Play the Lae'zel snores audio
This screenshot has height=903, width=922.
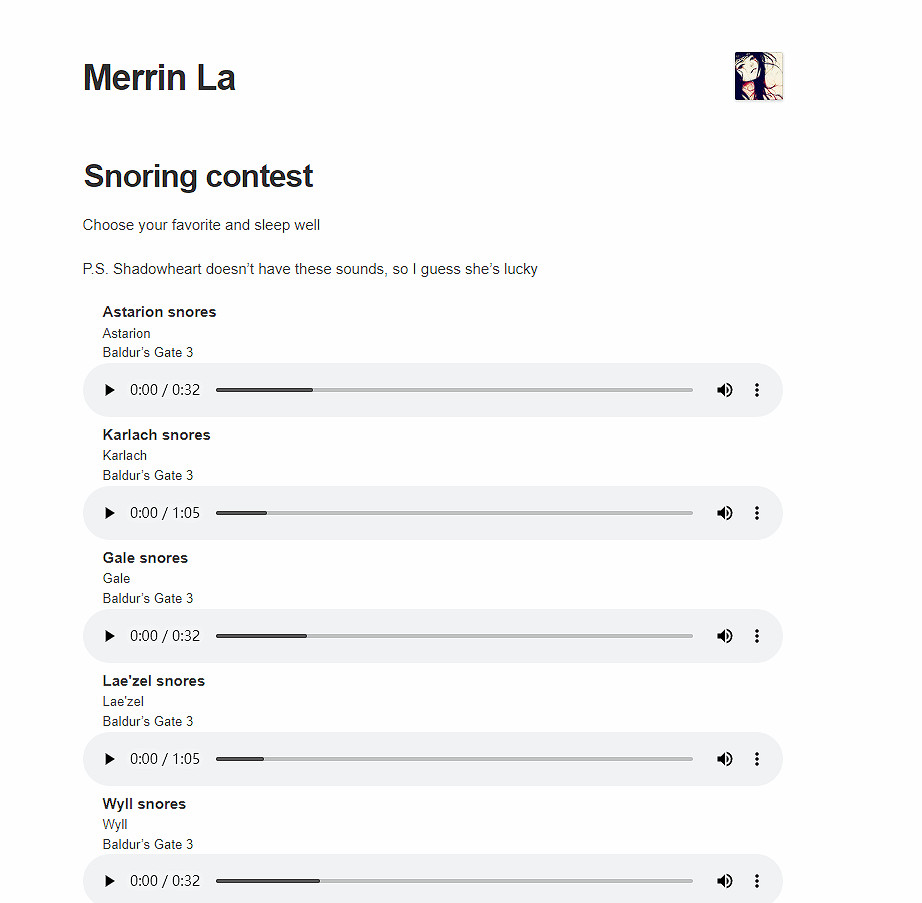[110, 759]
